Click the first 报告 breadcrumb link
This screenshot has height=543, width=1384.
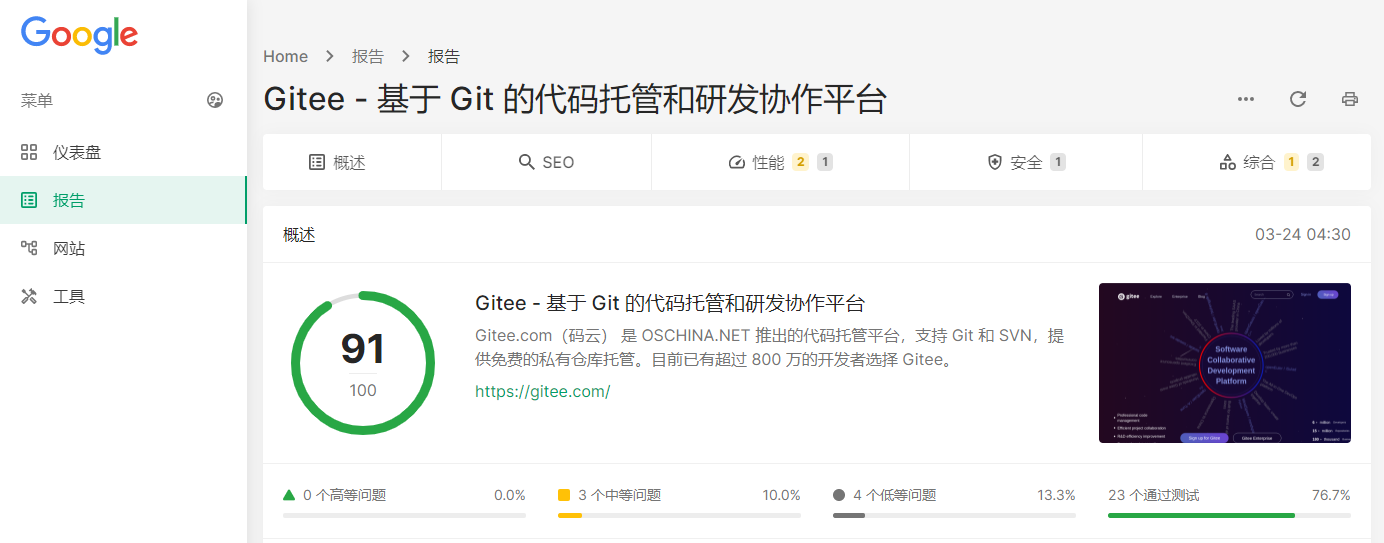pos(368,57)
